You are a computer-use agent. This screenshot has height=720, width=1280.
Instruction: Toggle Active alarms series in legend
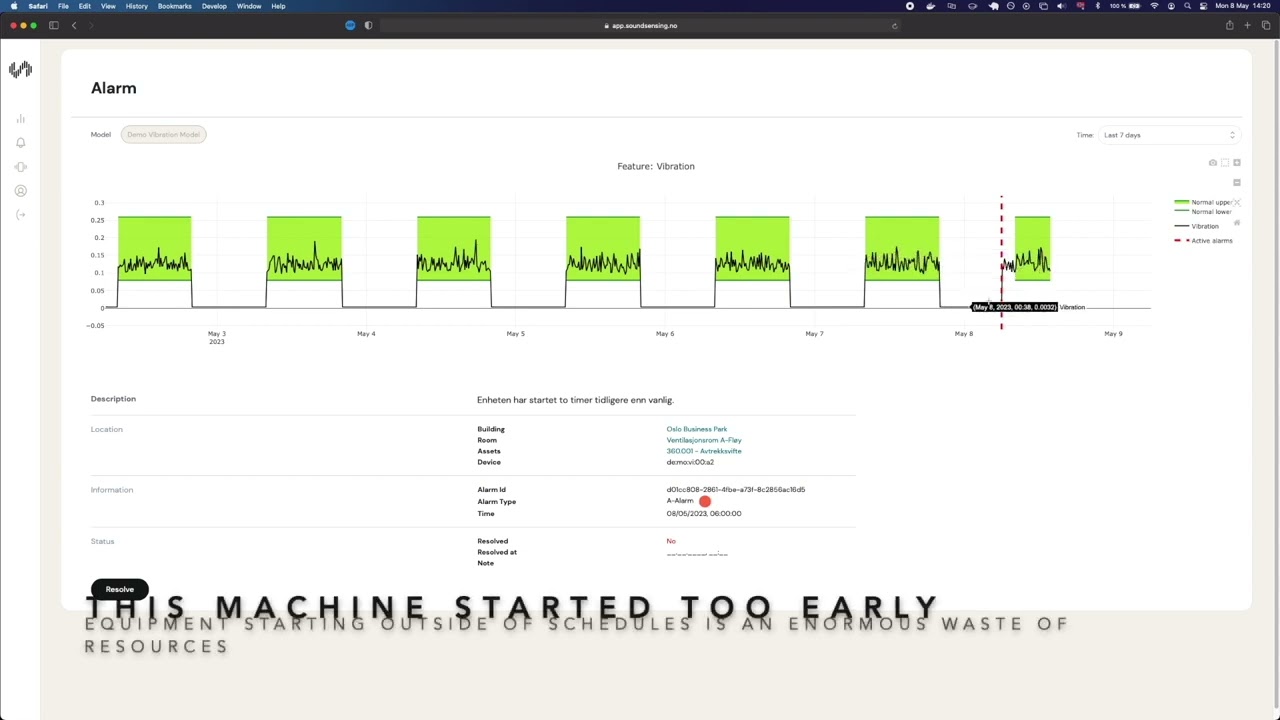point(1204,240)
